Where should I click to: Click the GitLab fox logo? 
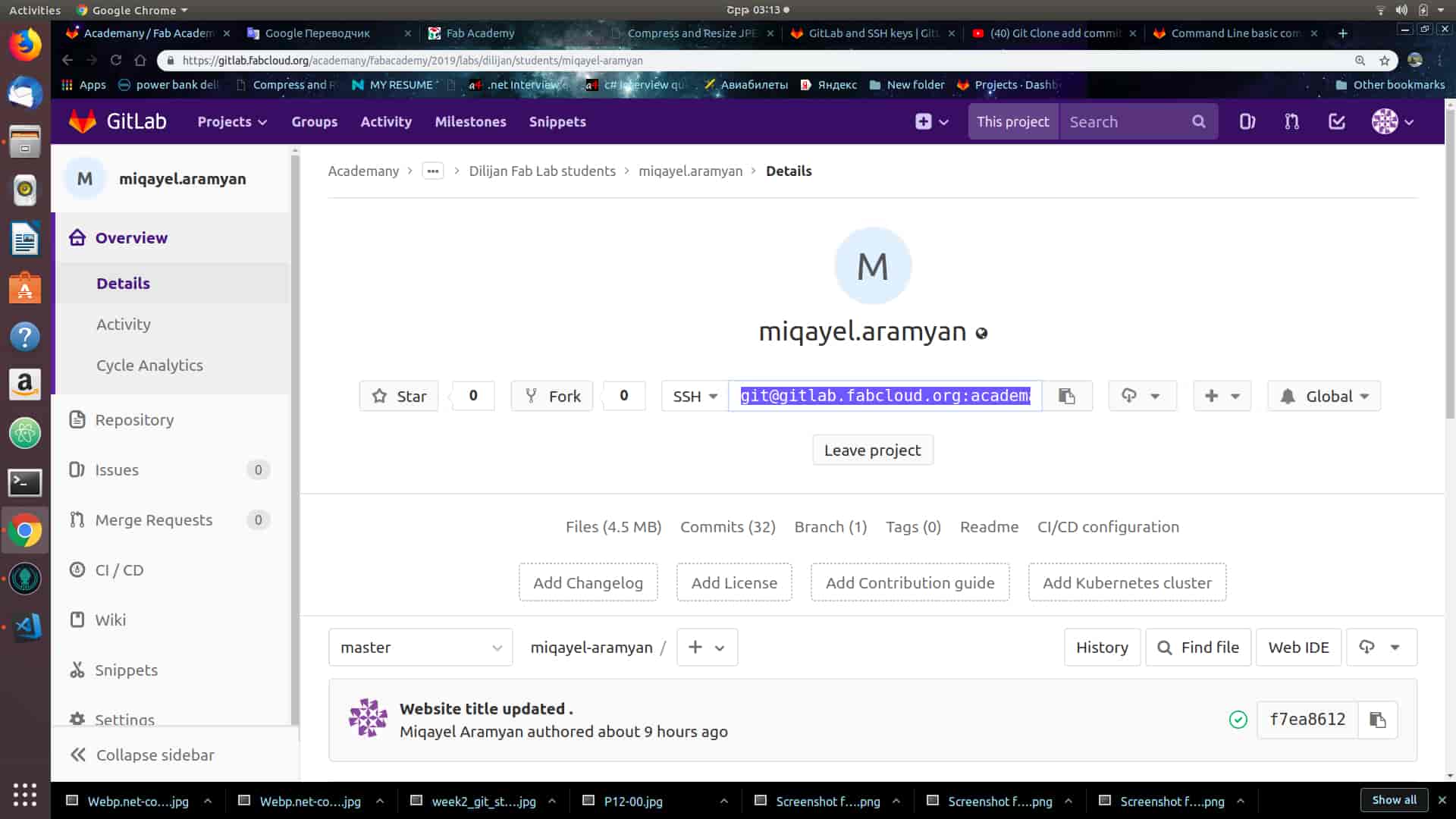(x=83, y=121)
